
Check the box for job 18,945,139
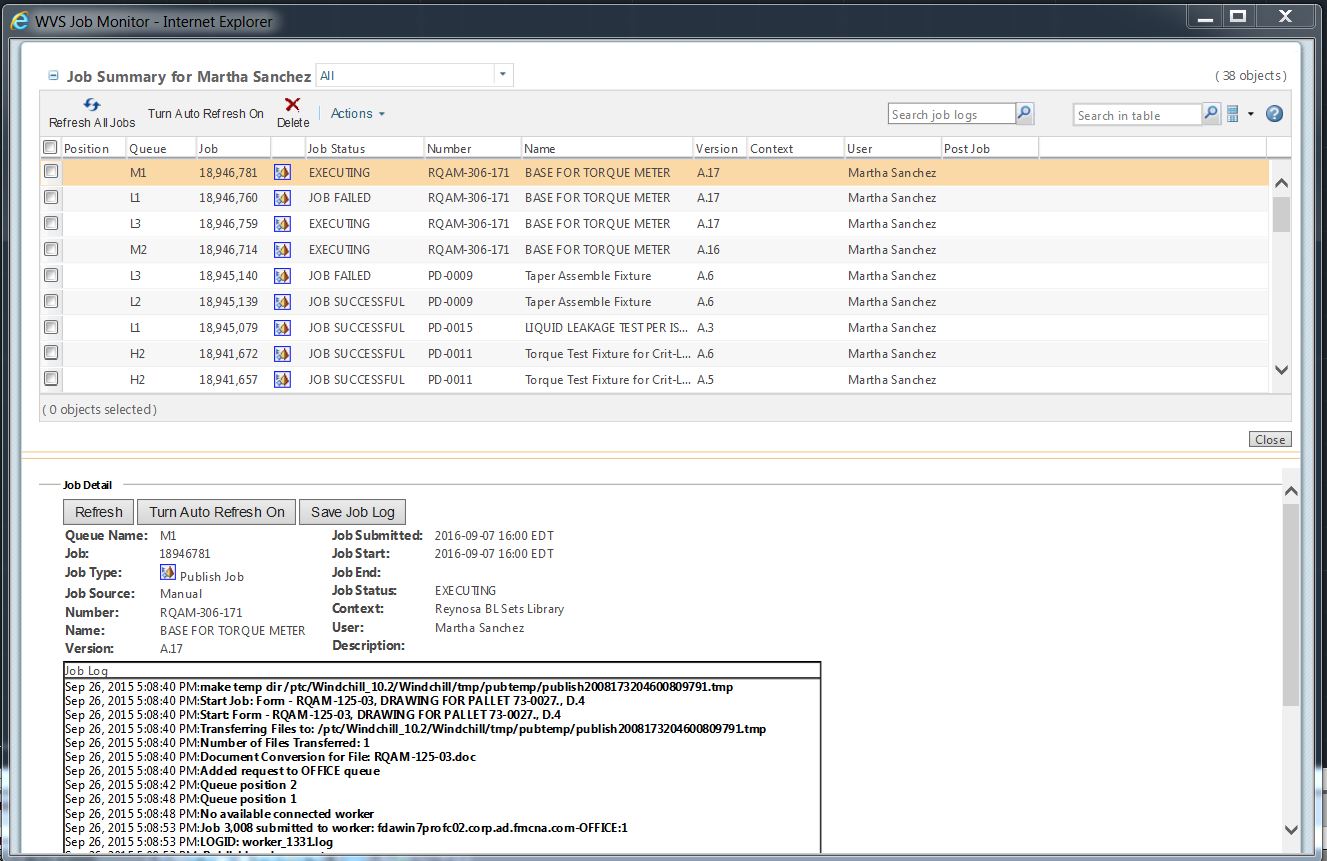pos(51,302)
